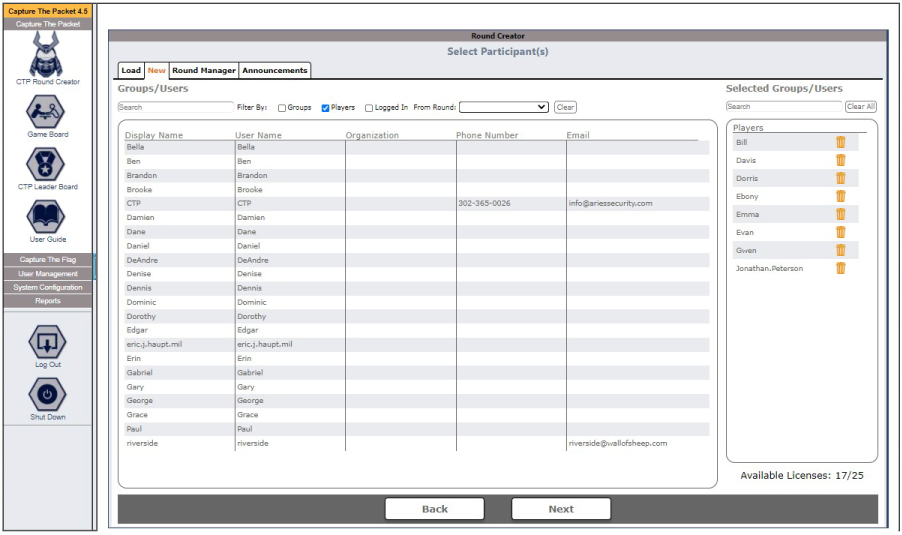The image size is (902, 535).
Task: Switch to the Announcements tab
Action: 274,70
